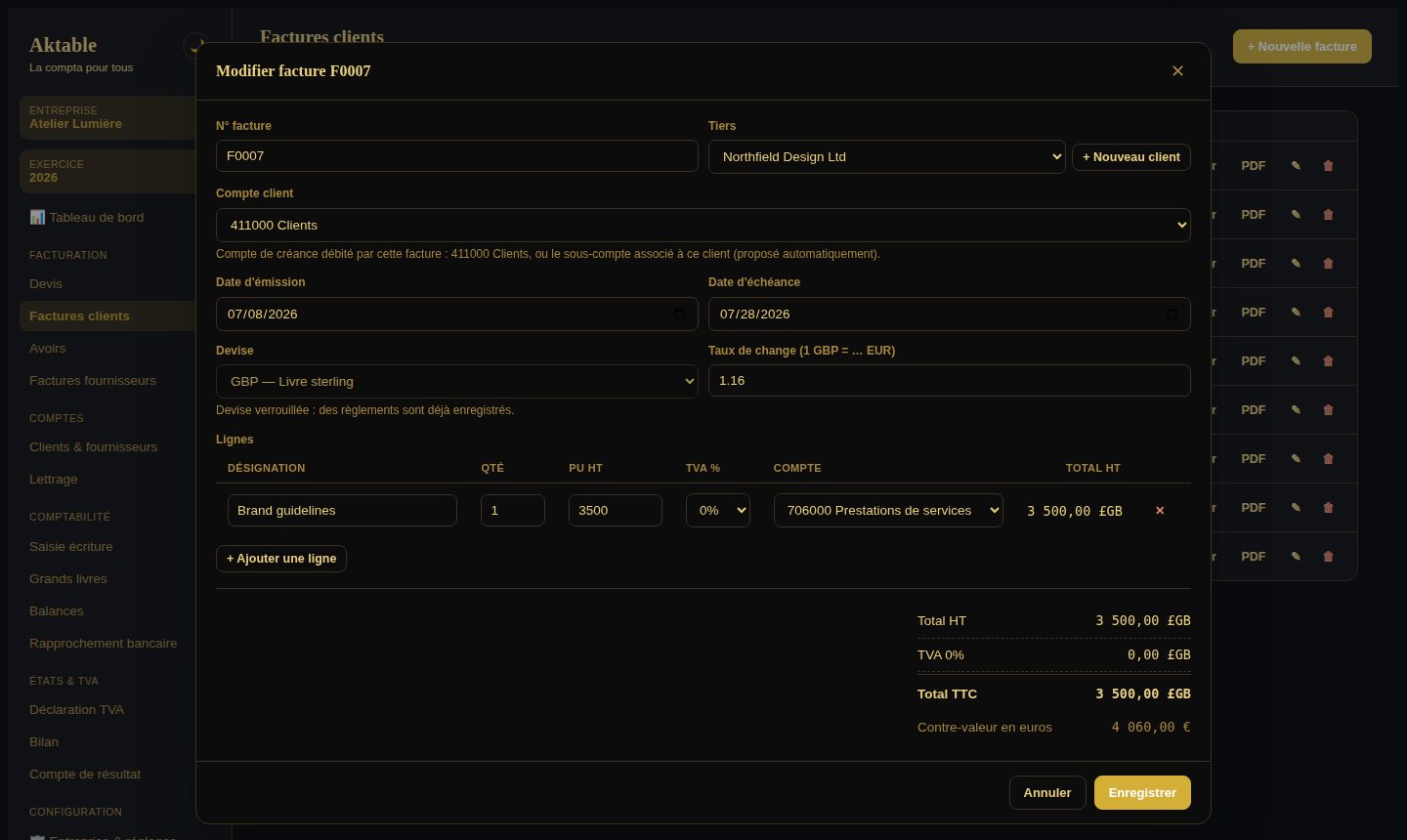Add a line with Ajouter une ligne
The image size is (1407, 840).
pos(281,559)
